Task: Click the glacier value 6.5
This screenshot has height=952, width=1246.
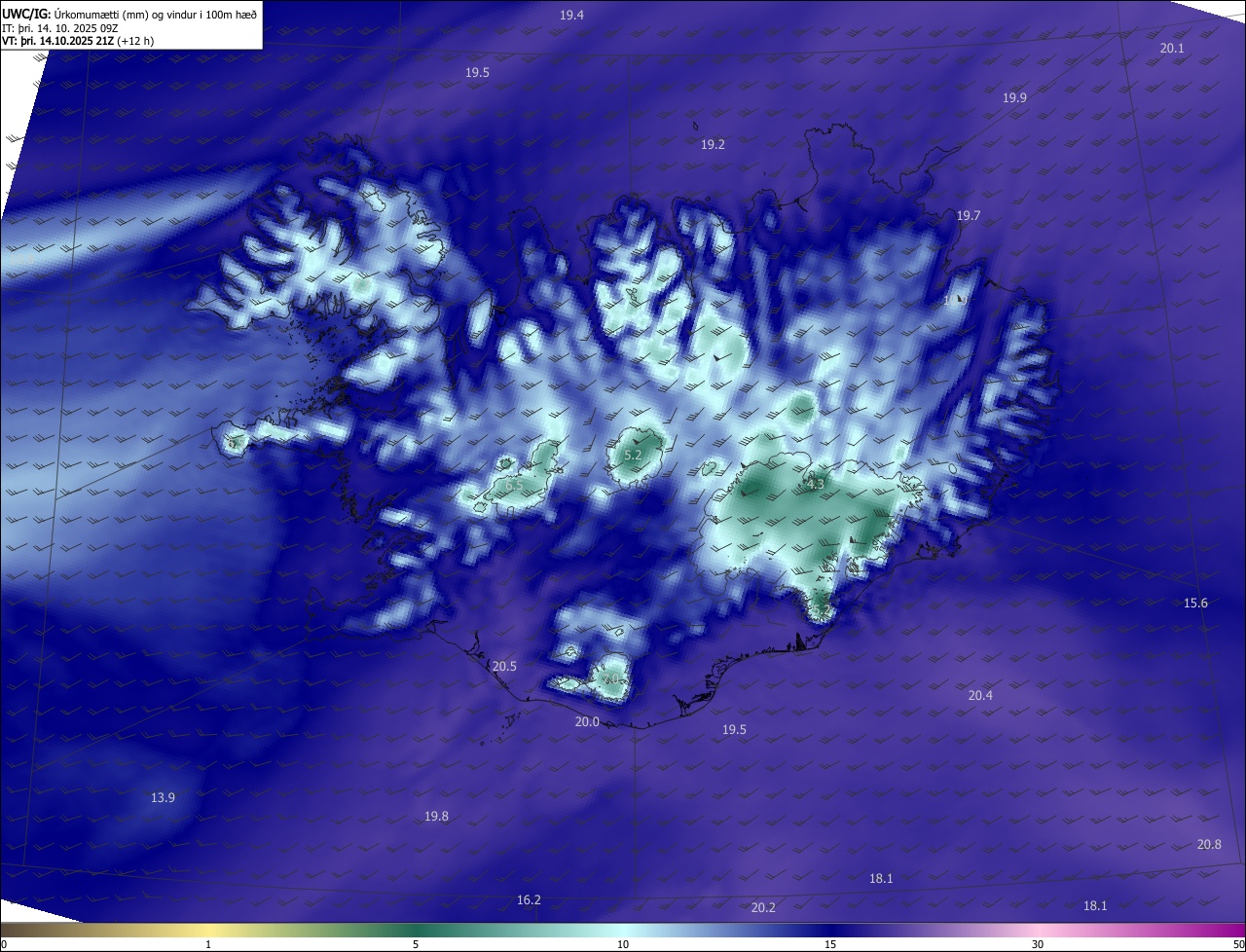Action: pos(514,485)
